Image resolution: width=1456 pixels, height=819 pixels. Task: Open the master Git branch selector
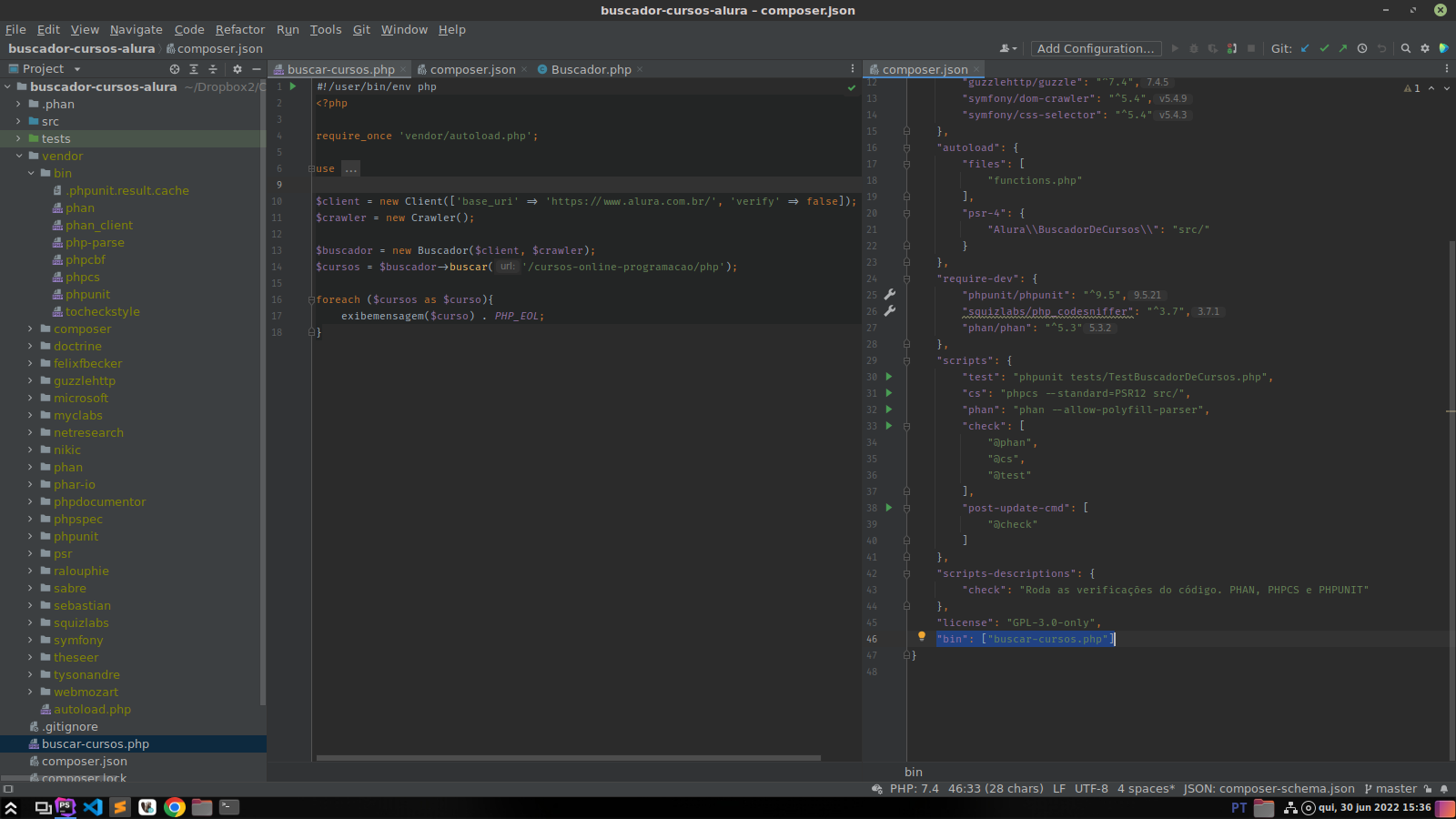pyautogui.click(x=1390, y=789)
